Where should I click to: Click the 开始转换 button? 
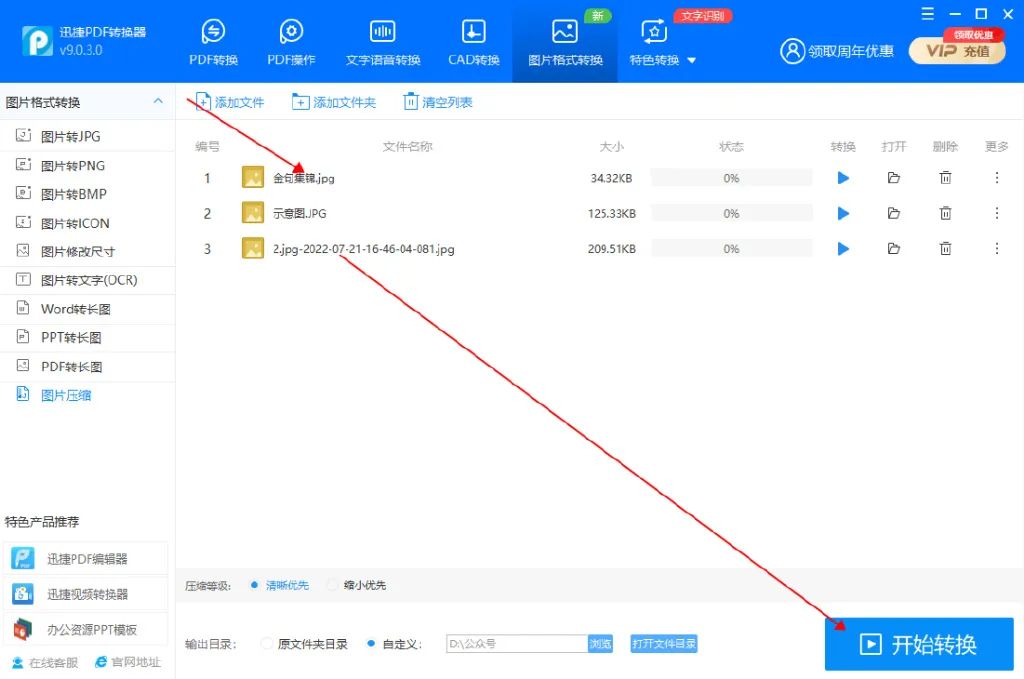click(919, 644)
